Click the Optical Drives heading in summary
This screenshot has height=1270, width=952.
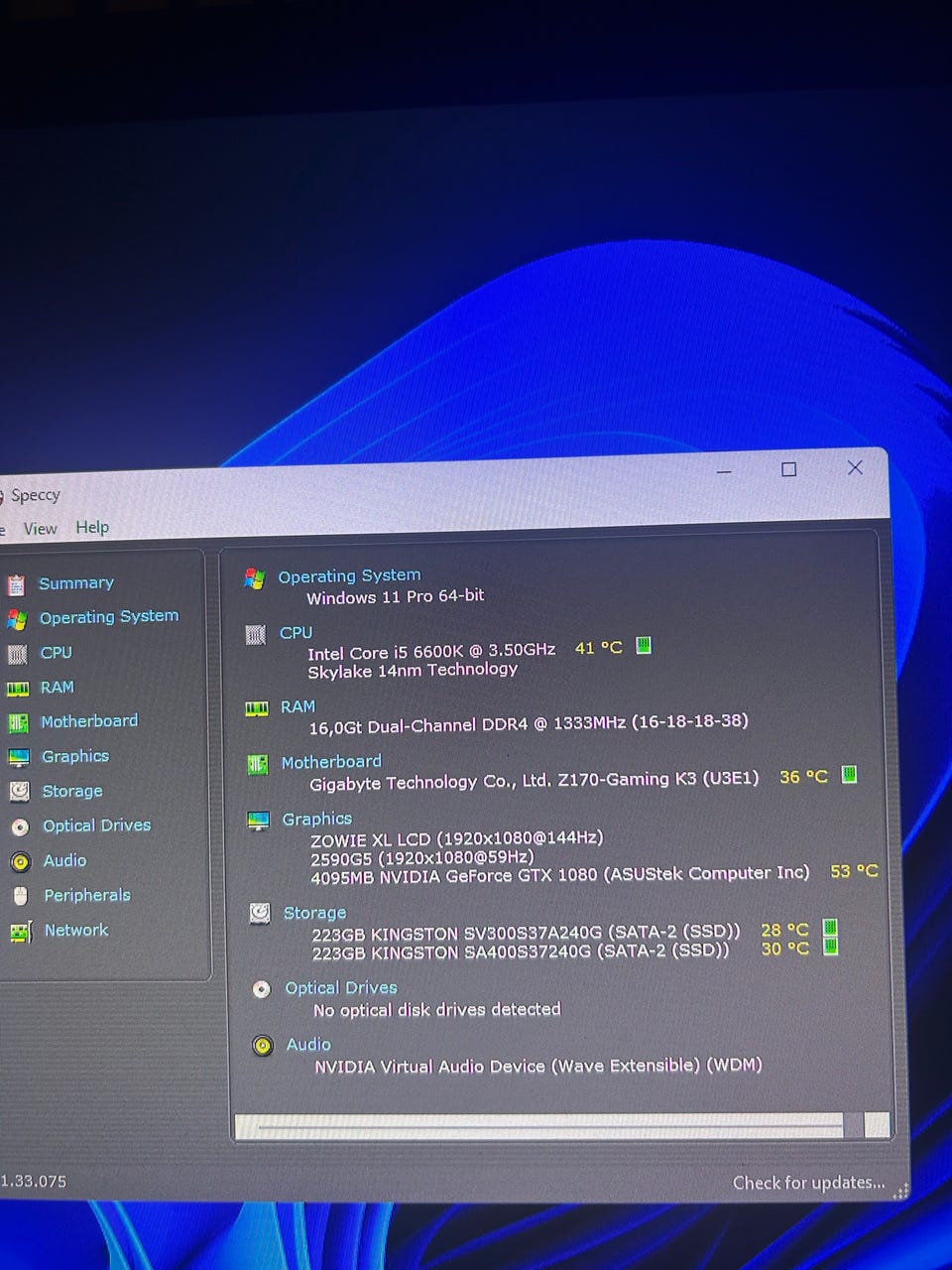(341, 989)
